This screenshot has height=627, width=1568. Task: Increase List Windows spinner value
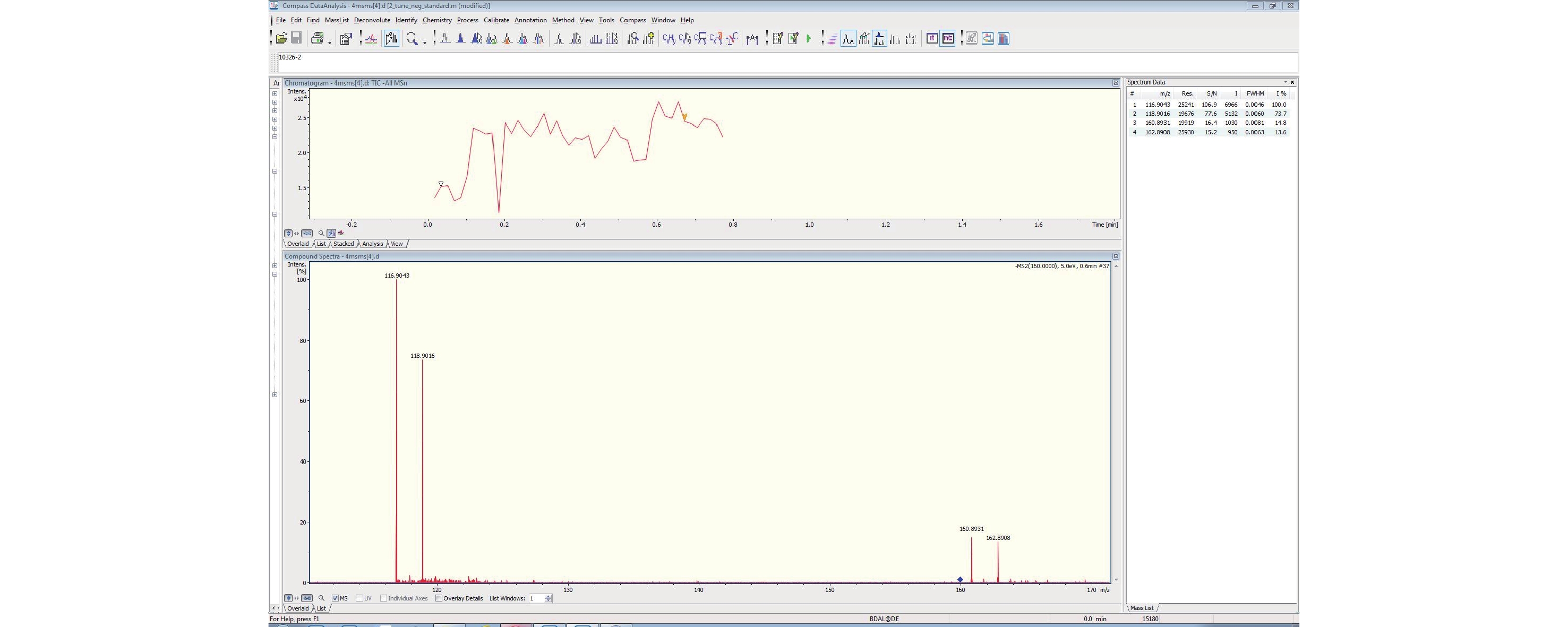point(549,596)
